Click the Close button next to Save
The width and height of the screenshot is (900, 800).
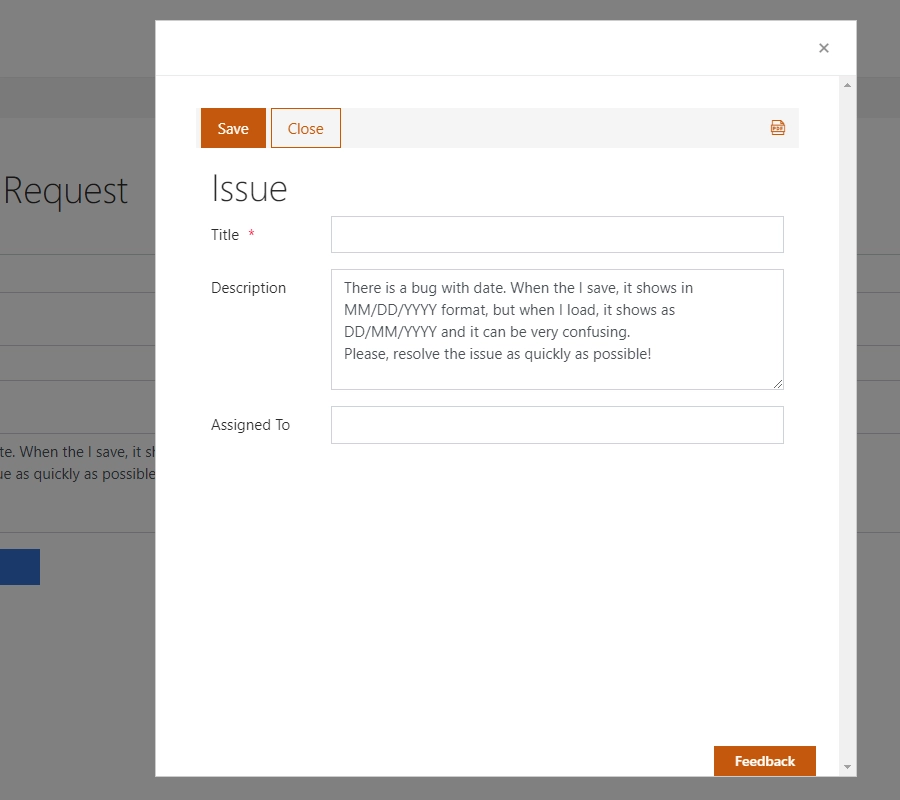point(305,128)
